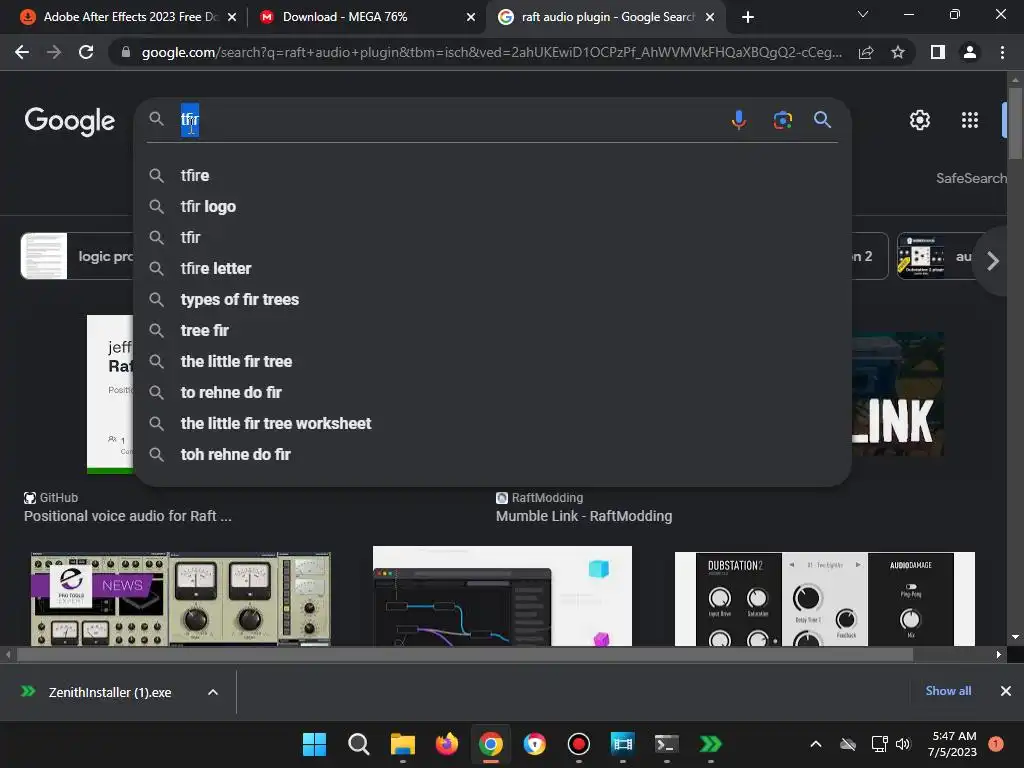The height and width of the screenshot is (768, 1024).
Task: Open Windows taskbar search
Action: click(x=359, y=744)
